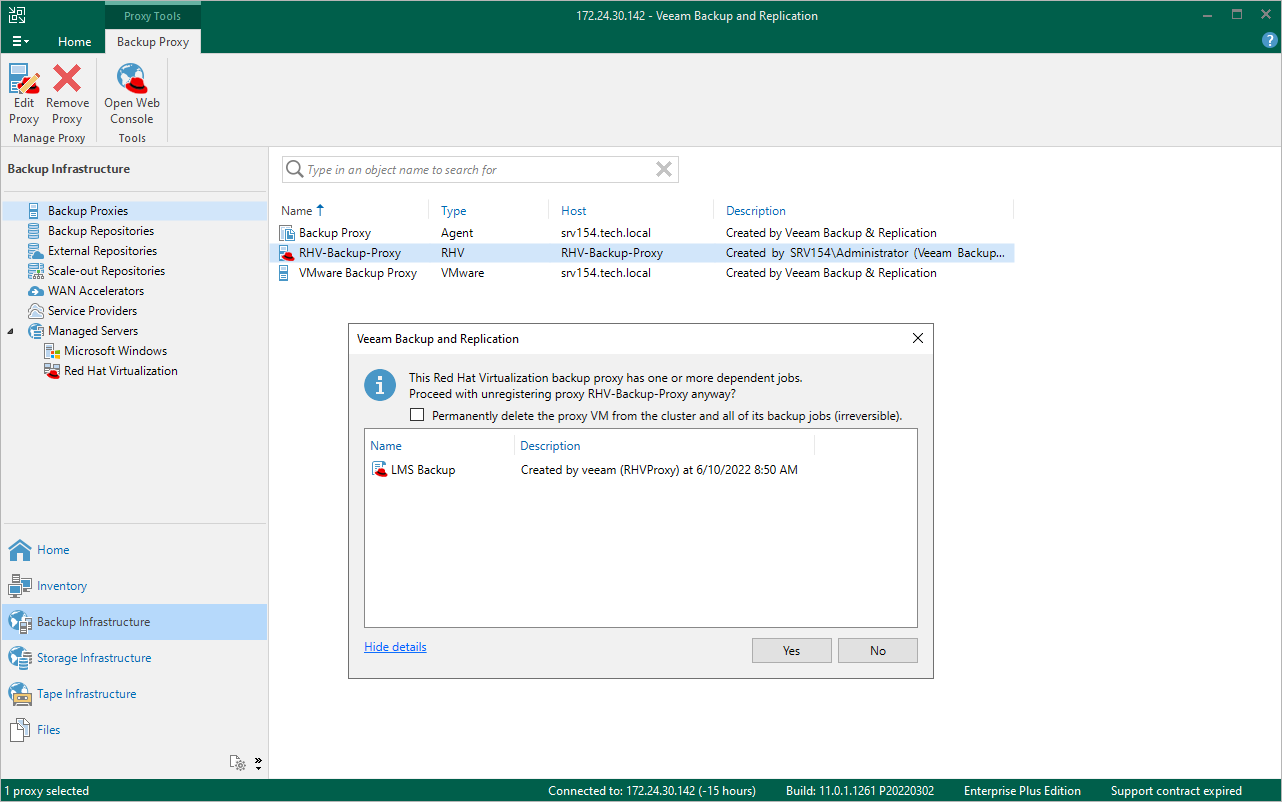
Task: Collapse the Managed Servers tree node
Action: click(x=11, y=331)
